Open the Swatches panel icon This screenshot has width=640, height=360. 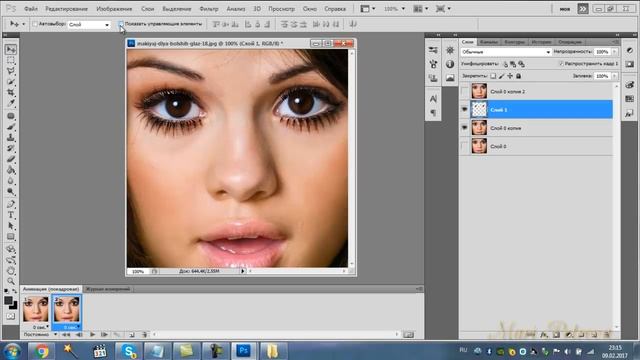(x=629, y=99)
